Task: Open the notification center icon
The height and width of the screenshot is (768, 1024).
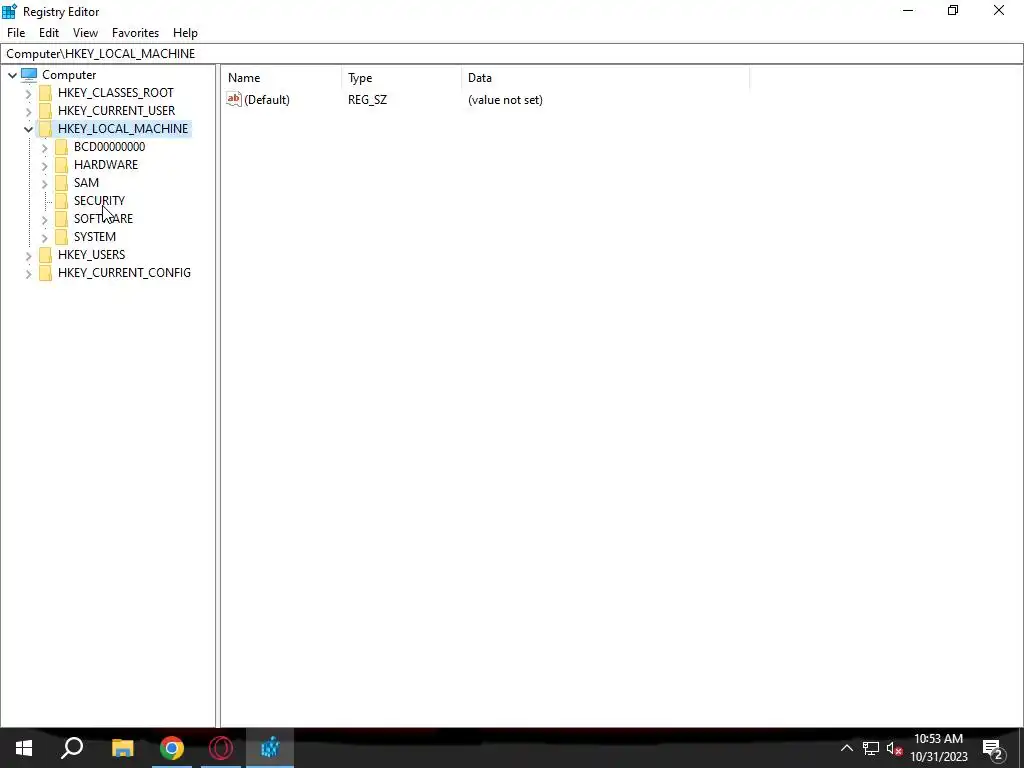Action: click(x=993, y=748)
